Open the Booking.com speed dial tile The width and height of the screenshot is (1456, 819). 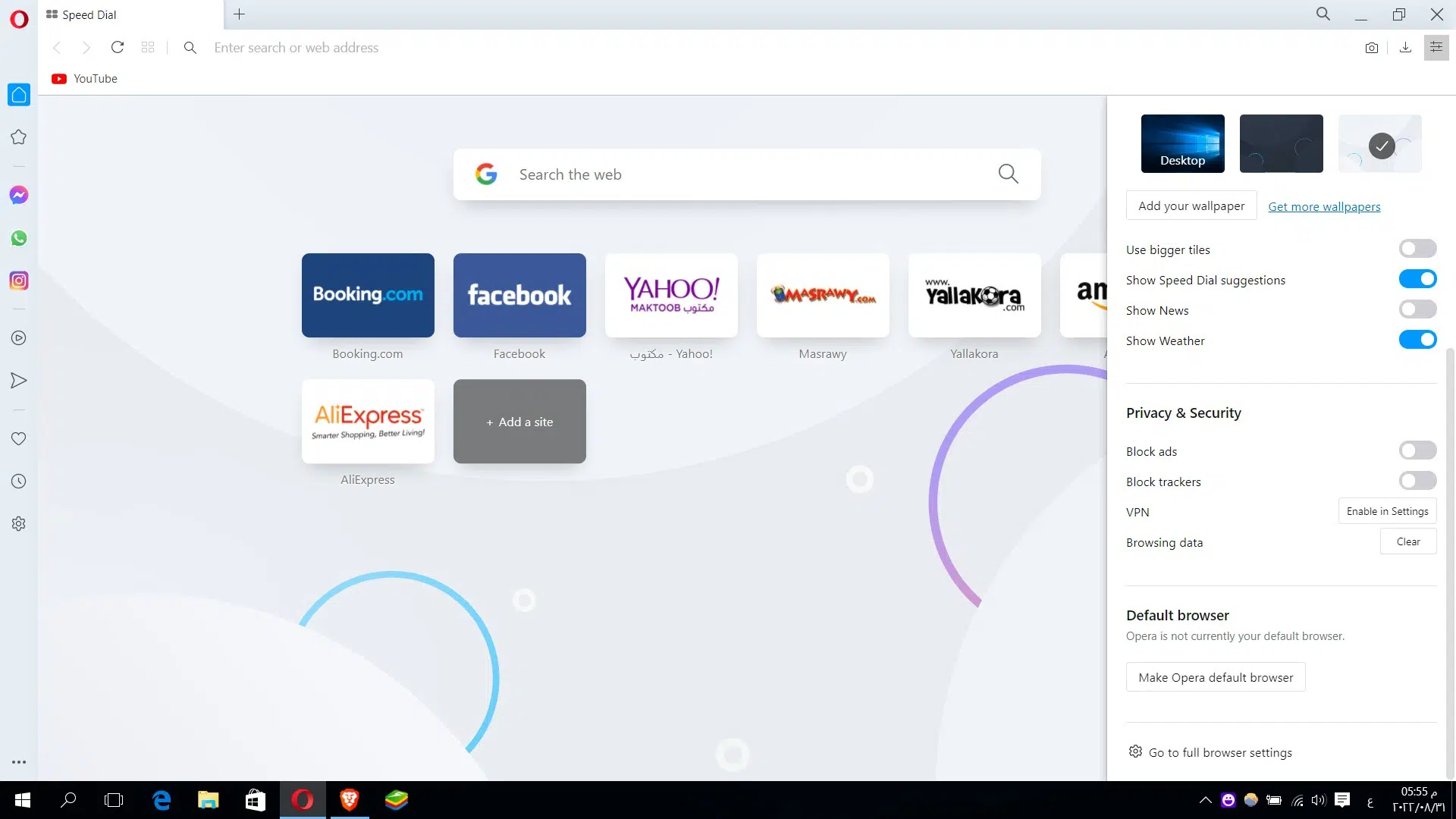pos(368,295)
